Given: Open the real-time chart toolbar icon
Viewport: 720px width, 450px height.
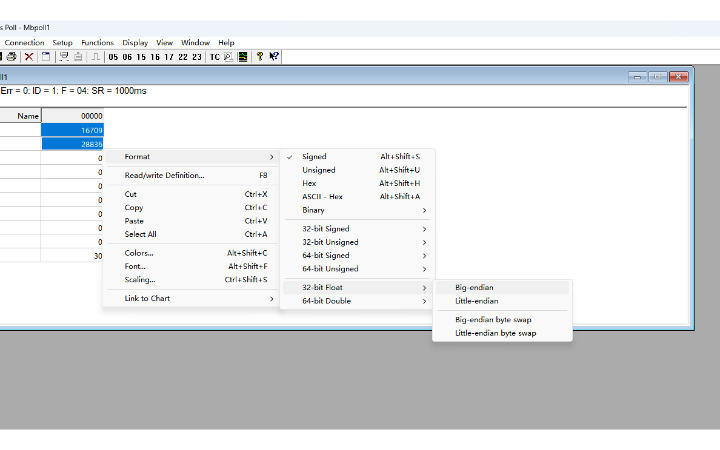Looking at the screenshot, I should click(242, 56).
